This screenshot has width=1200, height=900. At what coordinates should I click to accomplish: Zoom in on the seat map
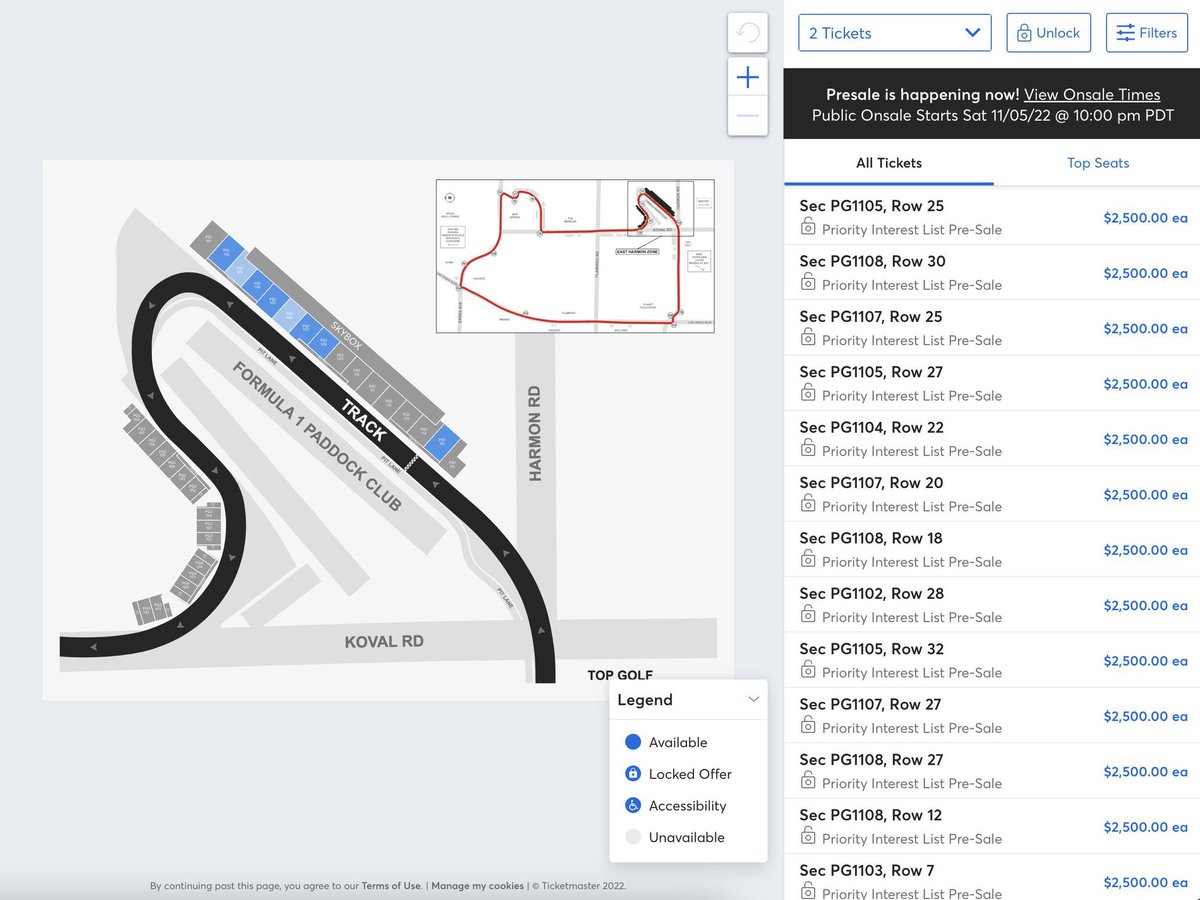coord(747,77)
